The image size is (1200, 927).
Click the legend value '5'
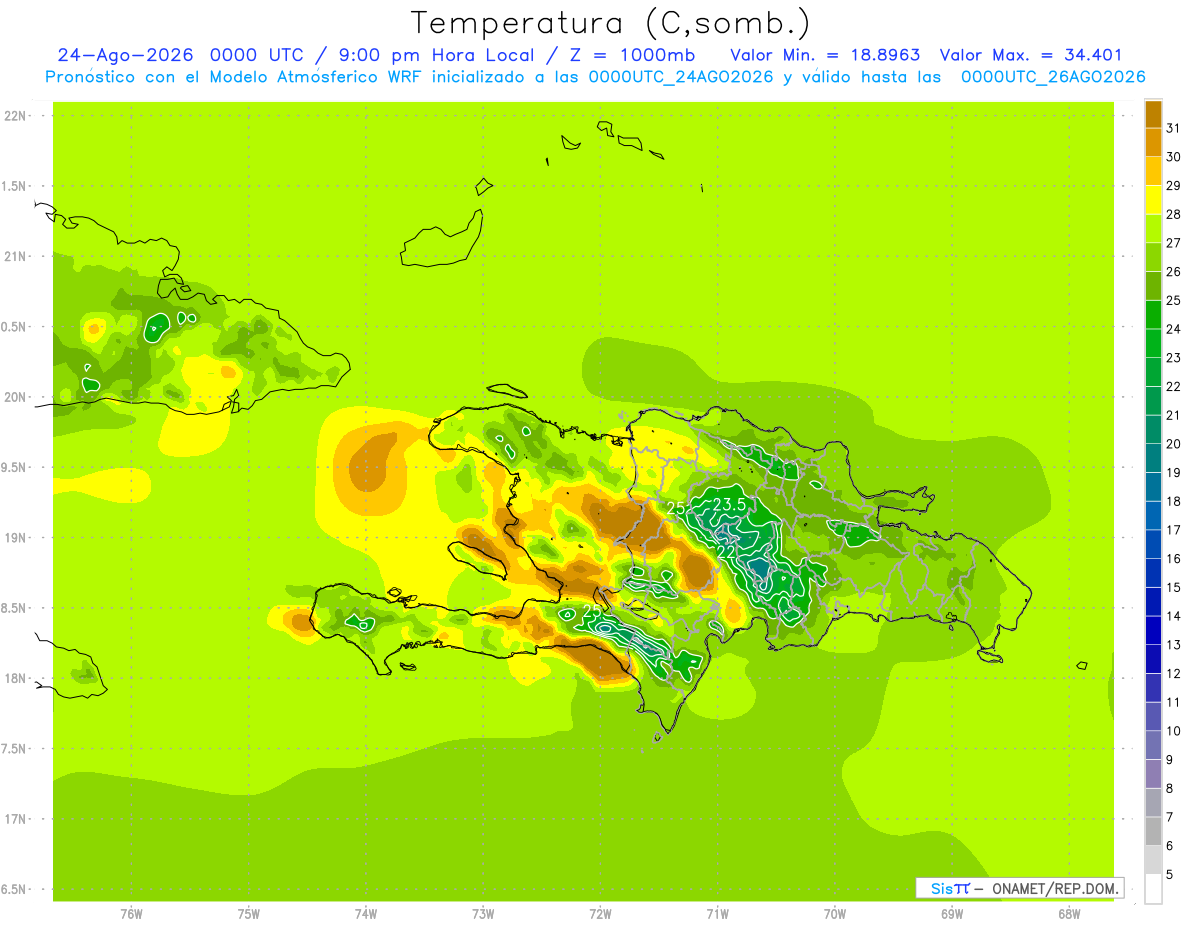coord(1171,874)
